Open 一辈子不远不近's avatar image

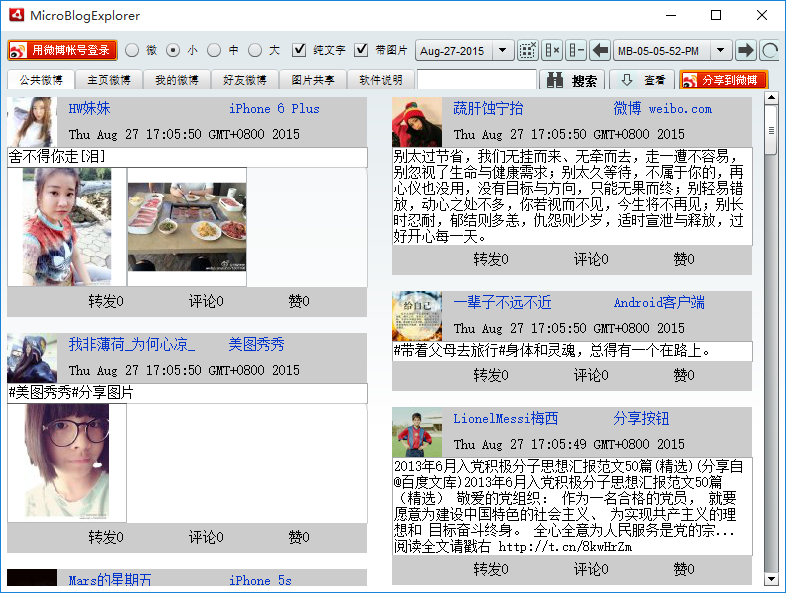click(417, 316)
